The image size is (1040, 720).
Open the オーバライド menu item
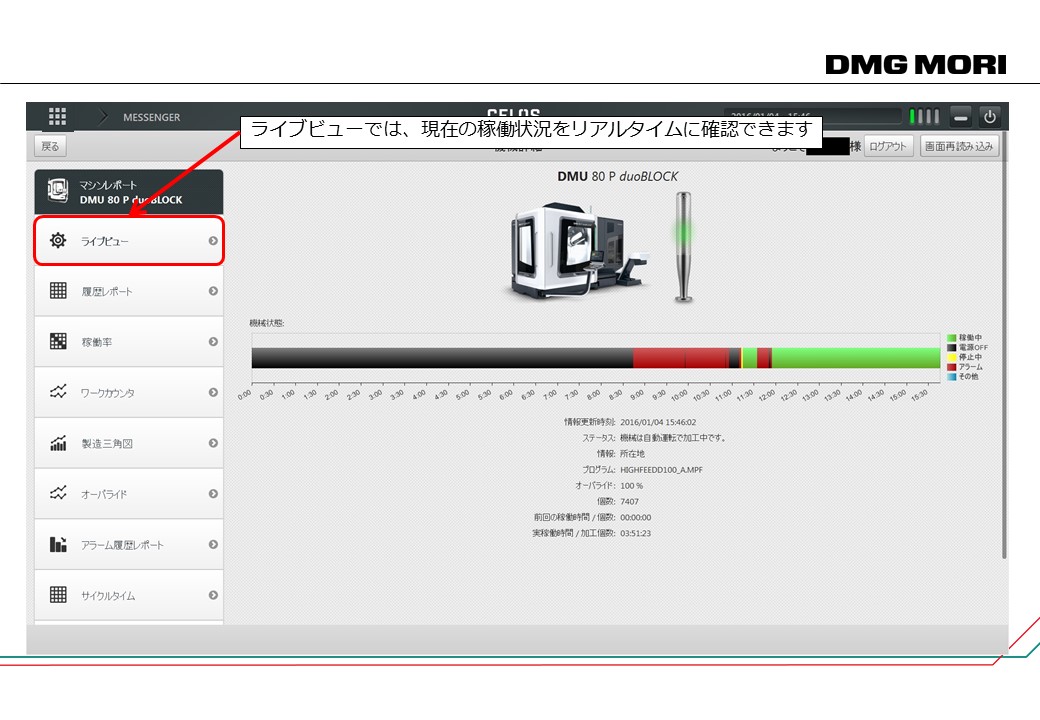point(129,494)
